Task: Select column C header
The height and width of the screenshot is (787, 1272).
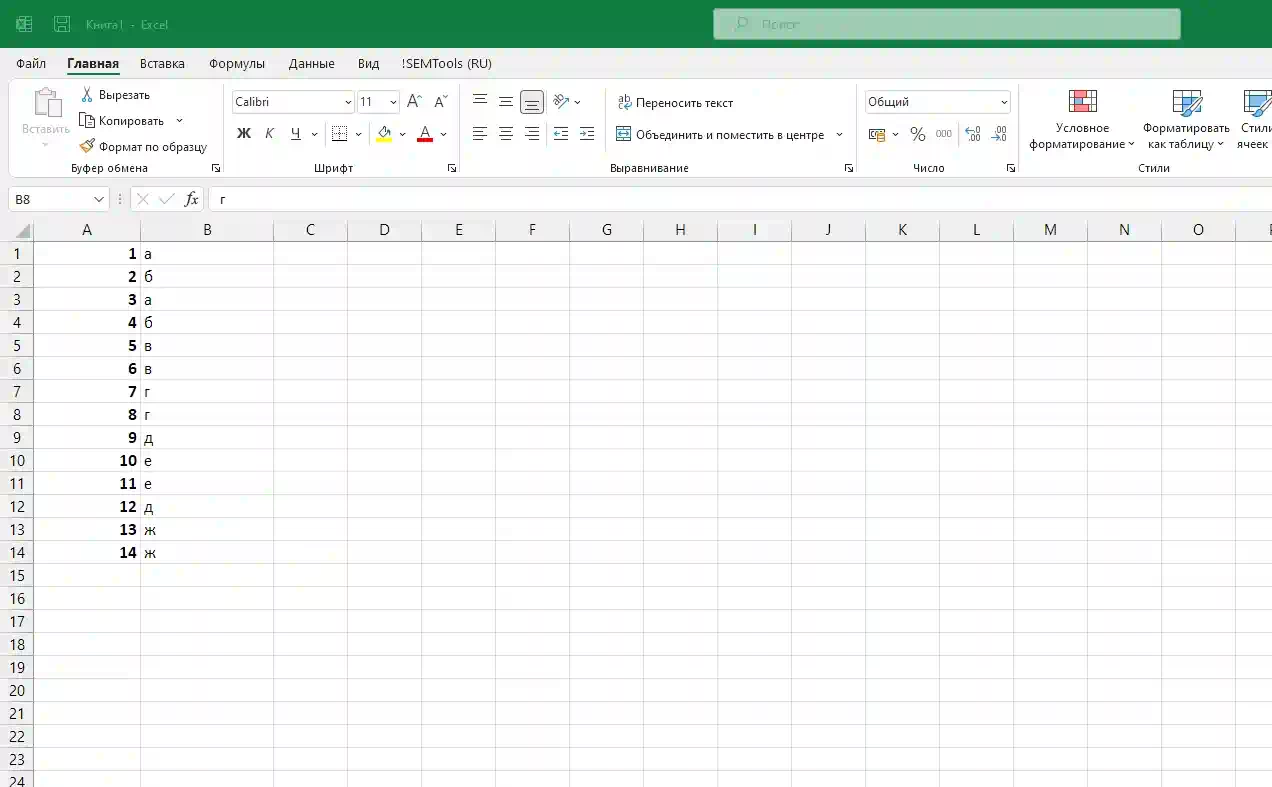Action: click(310, 230)
